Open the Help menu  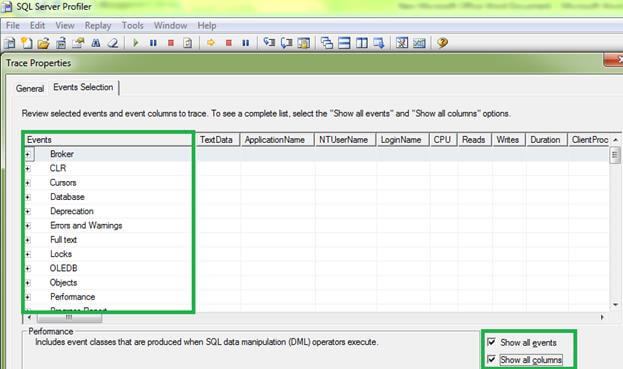pos(207,25)
